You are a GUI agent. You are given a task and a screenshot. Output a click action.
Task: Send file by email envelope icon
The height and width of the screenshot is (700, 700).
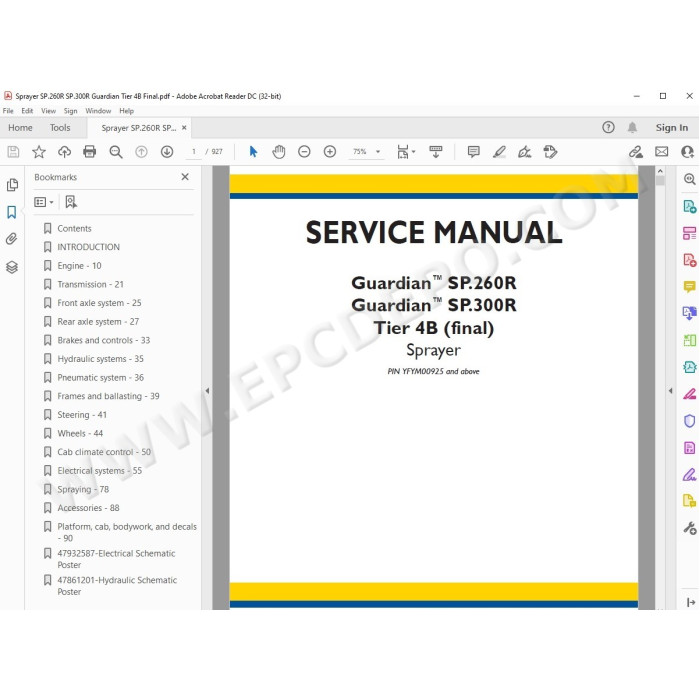[662, 152]
